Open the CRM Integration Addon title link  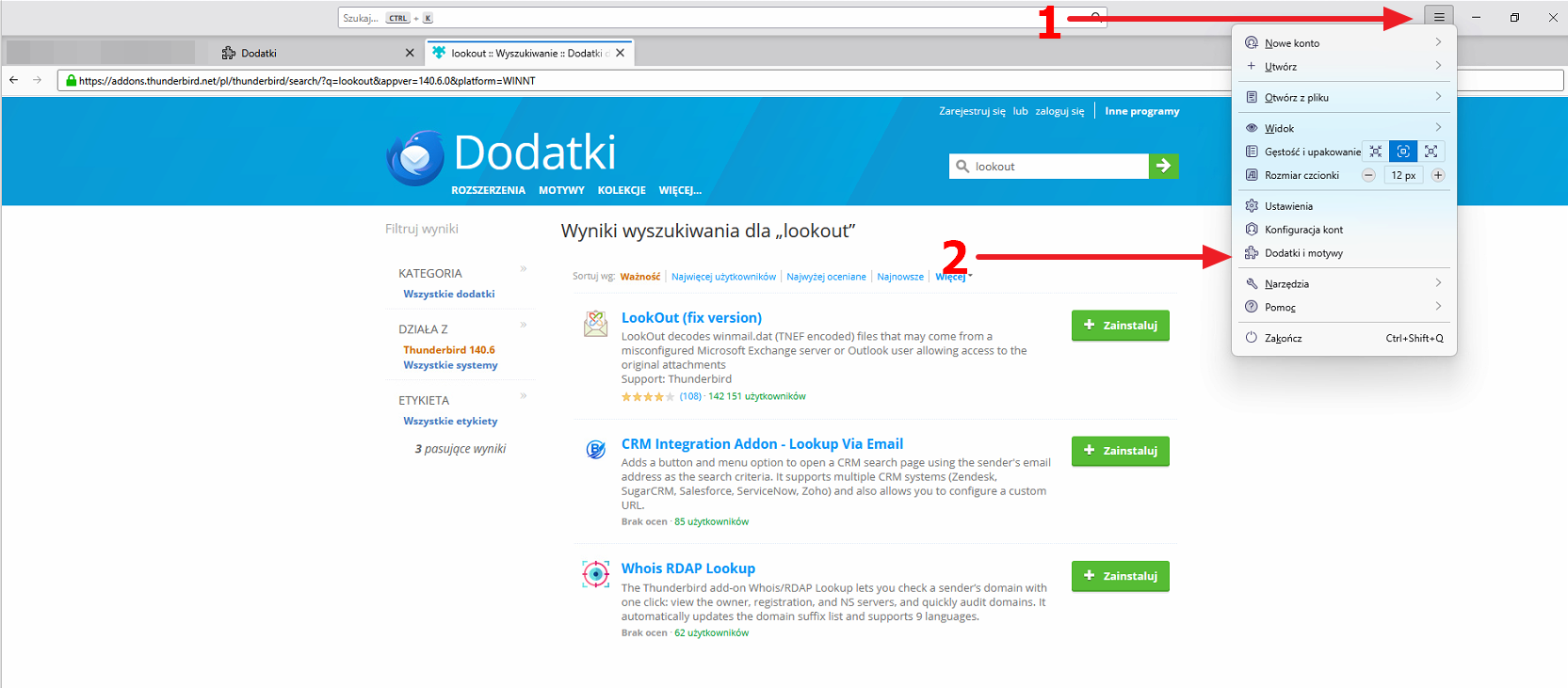(762, 444)
